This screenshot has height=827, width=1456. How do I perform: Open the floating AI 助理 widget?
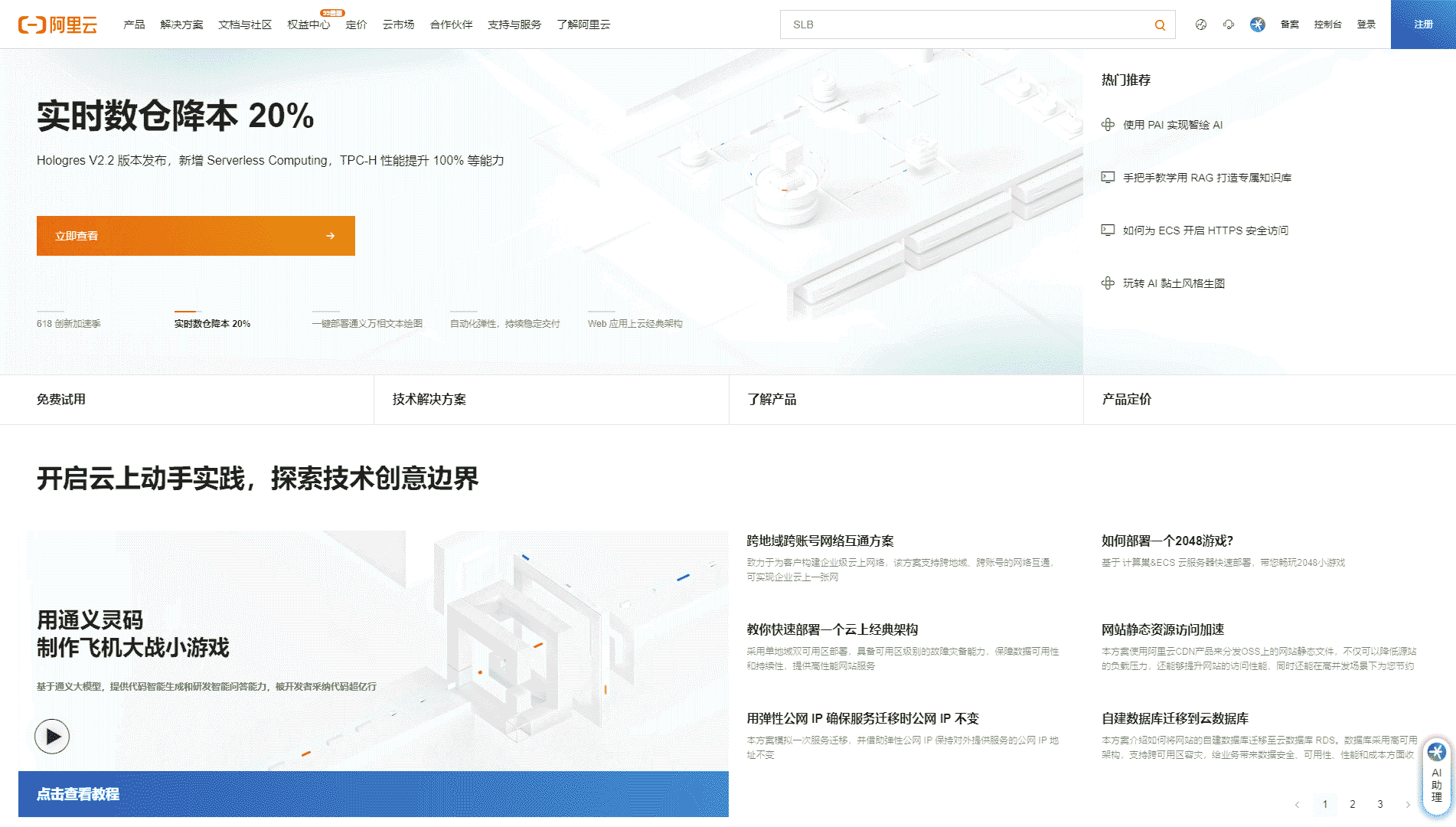[1437, 775]
